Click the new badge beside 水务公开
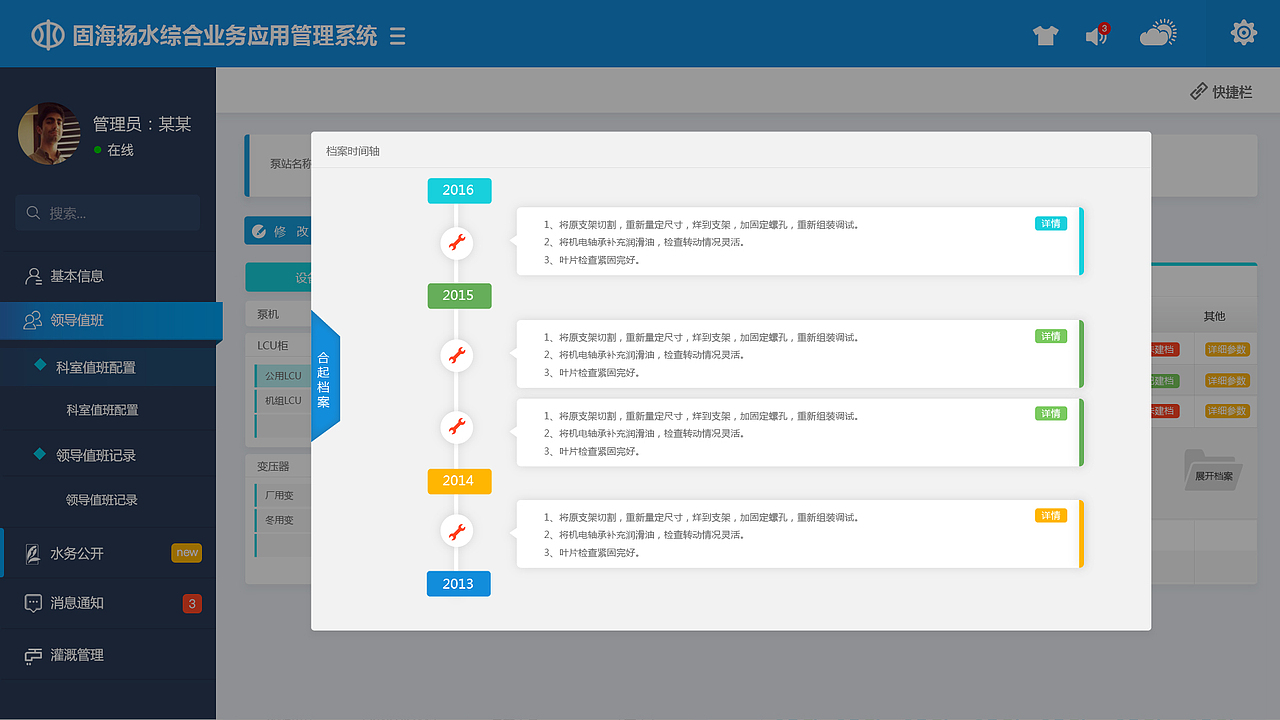This screenshot has width=1280, height=720. pos(187,552)
